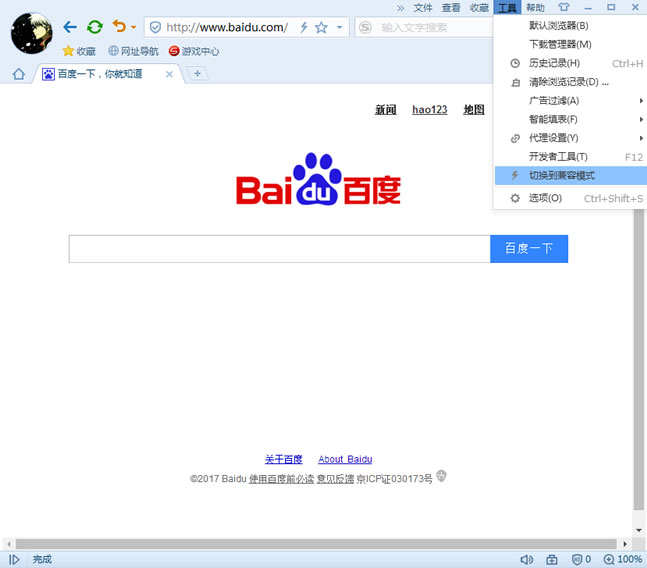Choose 默认浏览器(B) menu item
This screenshot has height=568, width=647.
[x=571, y=26]
